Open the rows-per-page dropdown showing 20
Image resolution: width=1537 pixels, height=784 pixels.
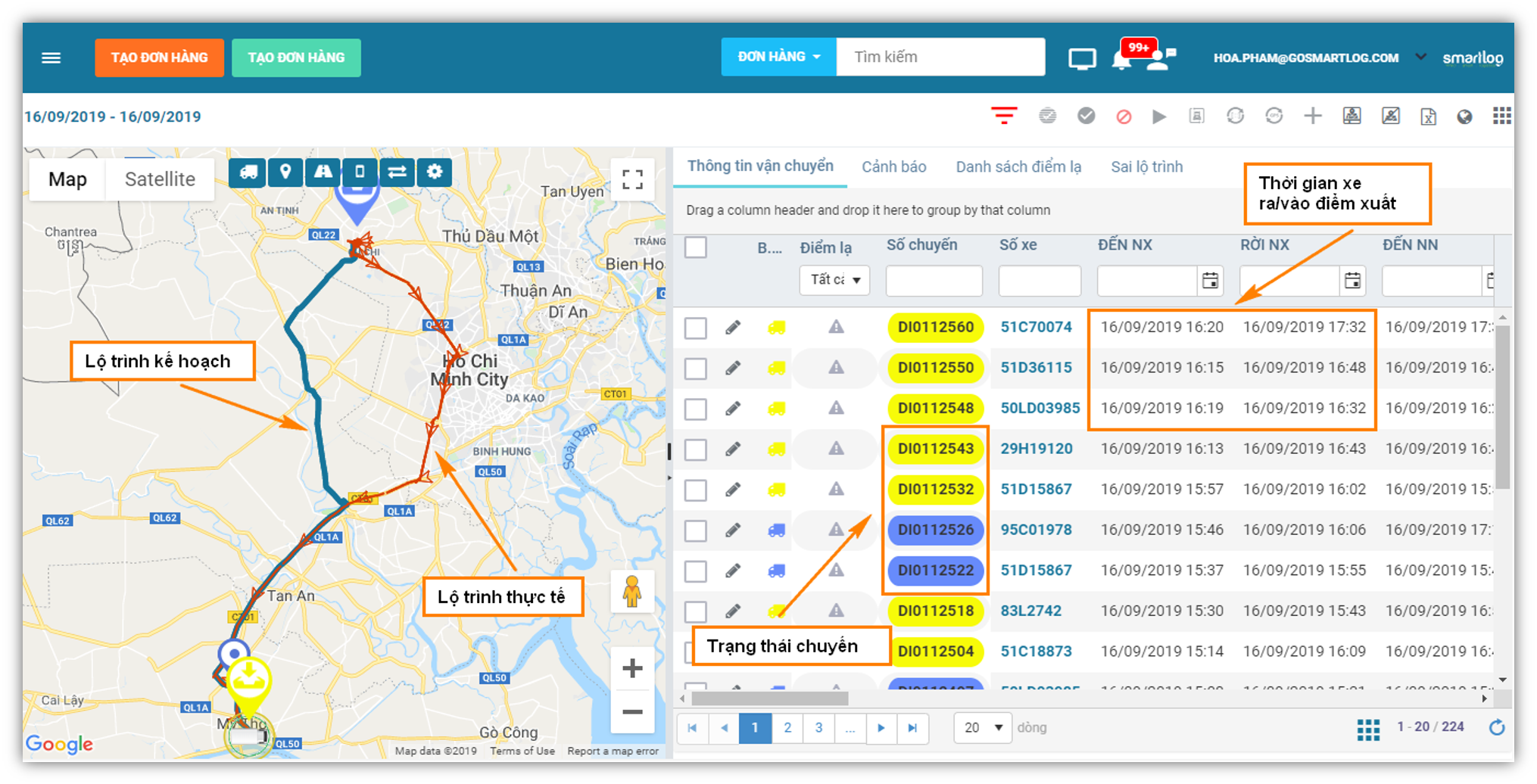tap(982, 727)
